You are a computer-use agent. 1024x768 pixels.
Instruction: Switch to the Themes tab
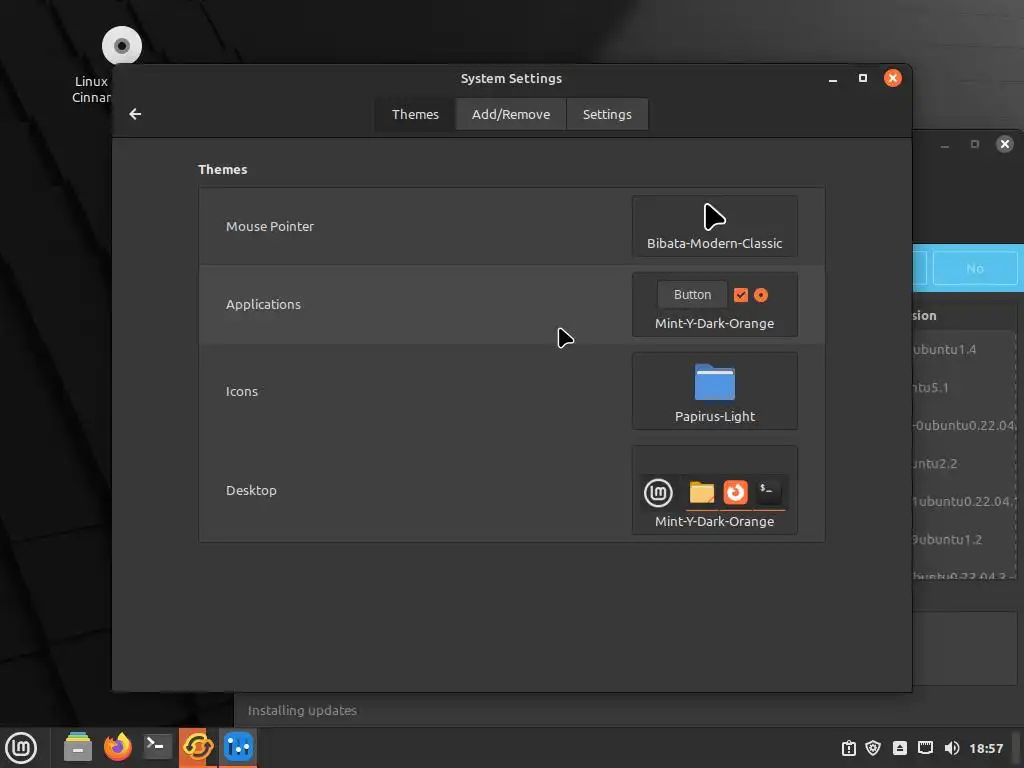[415, 114]
